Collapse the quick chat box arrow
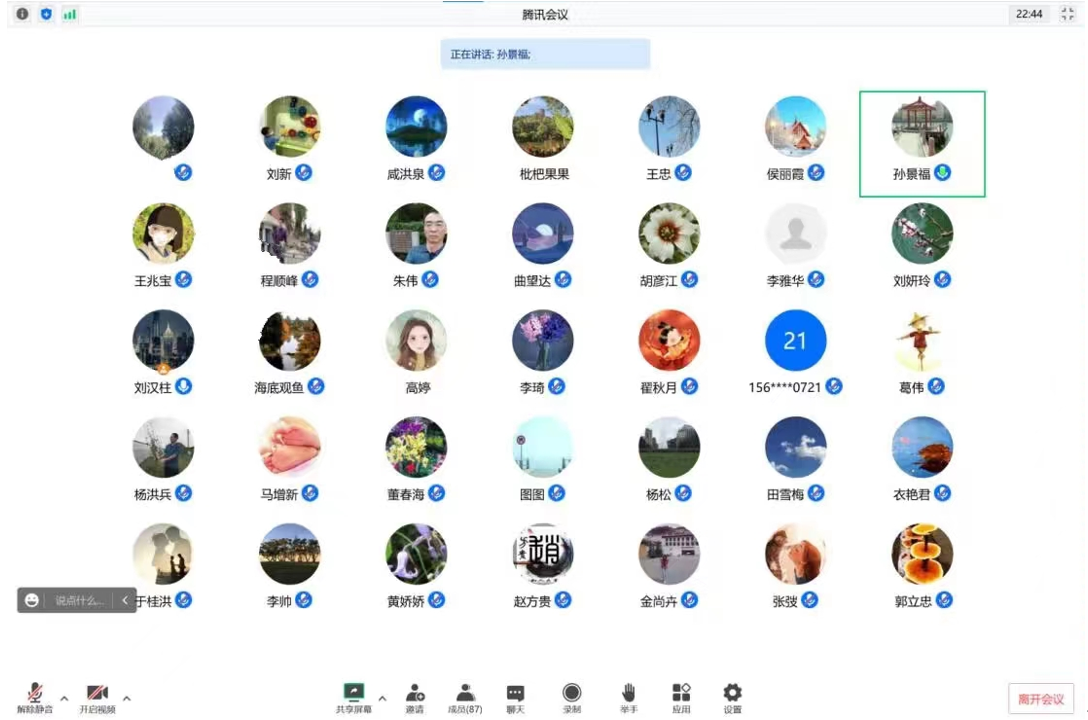This screenshot has height=720, width=1088. (x=125, y=600)
